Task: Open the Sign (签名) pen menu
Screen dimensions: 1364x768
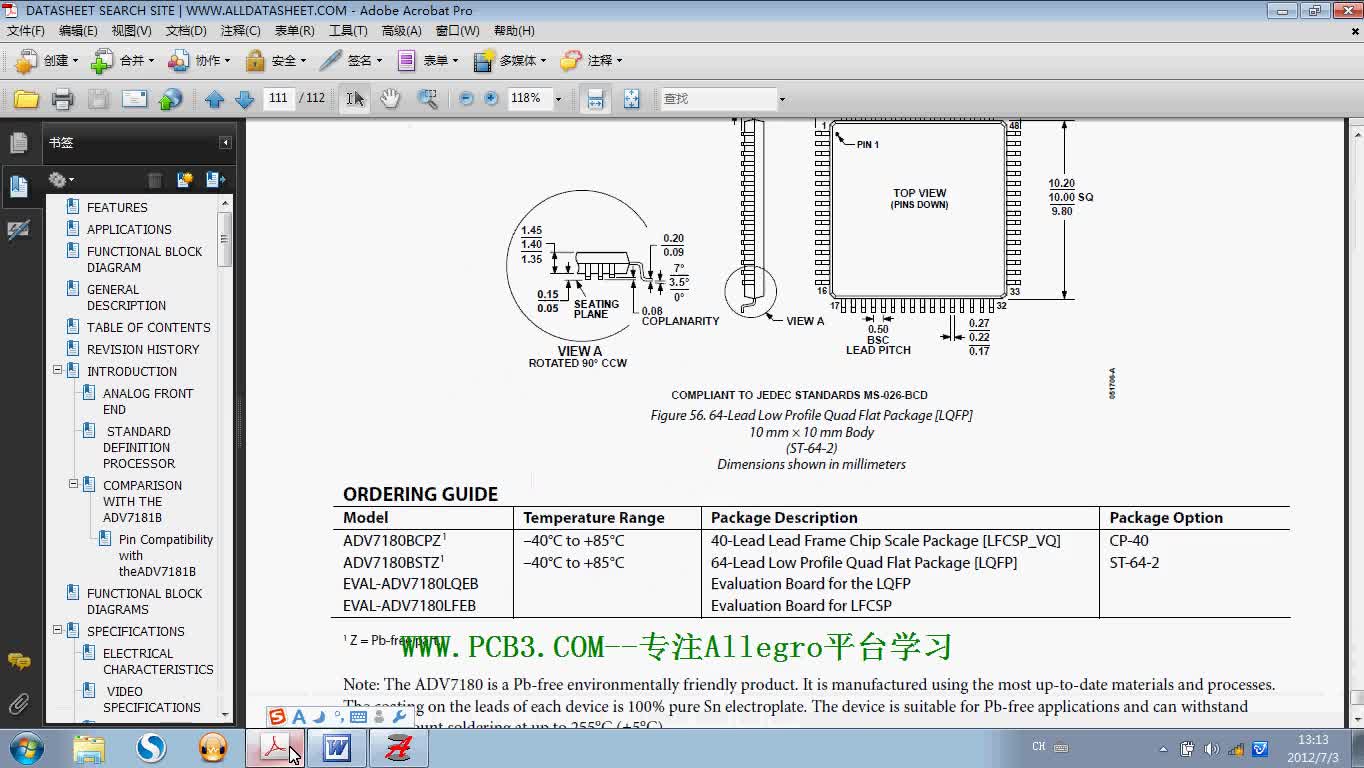Action: click(351, 61)
